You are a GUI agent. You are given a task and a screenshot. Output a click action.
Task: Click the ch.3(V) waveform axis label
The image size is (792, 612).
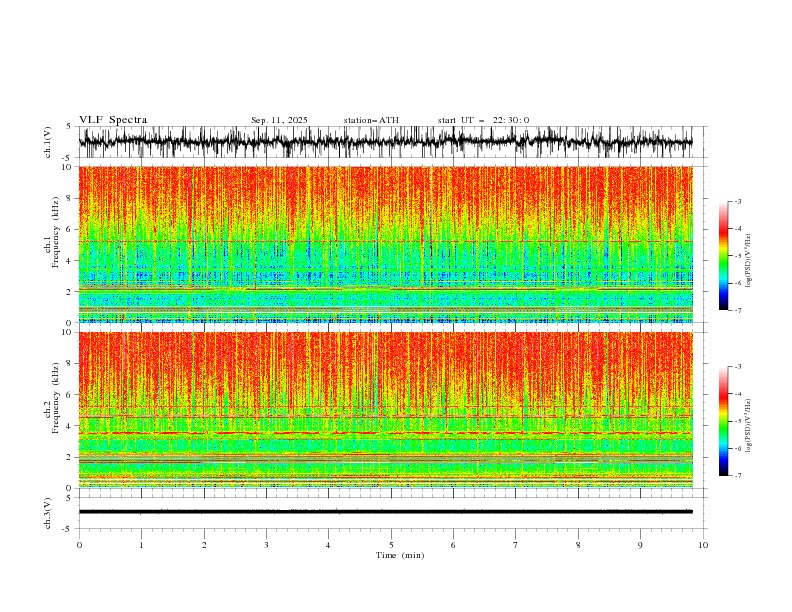[48, 513]
